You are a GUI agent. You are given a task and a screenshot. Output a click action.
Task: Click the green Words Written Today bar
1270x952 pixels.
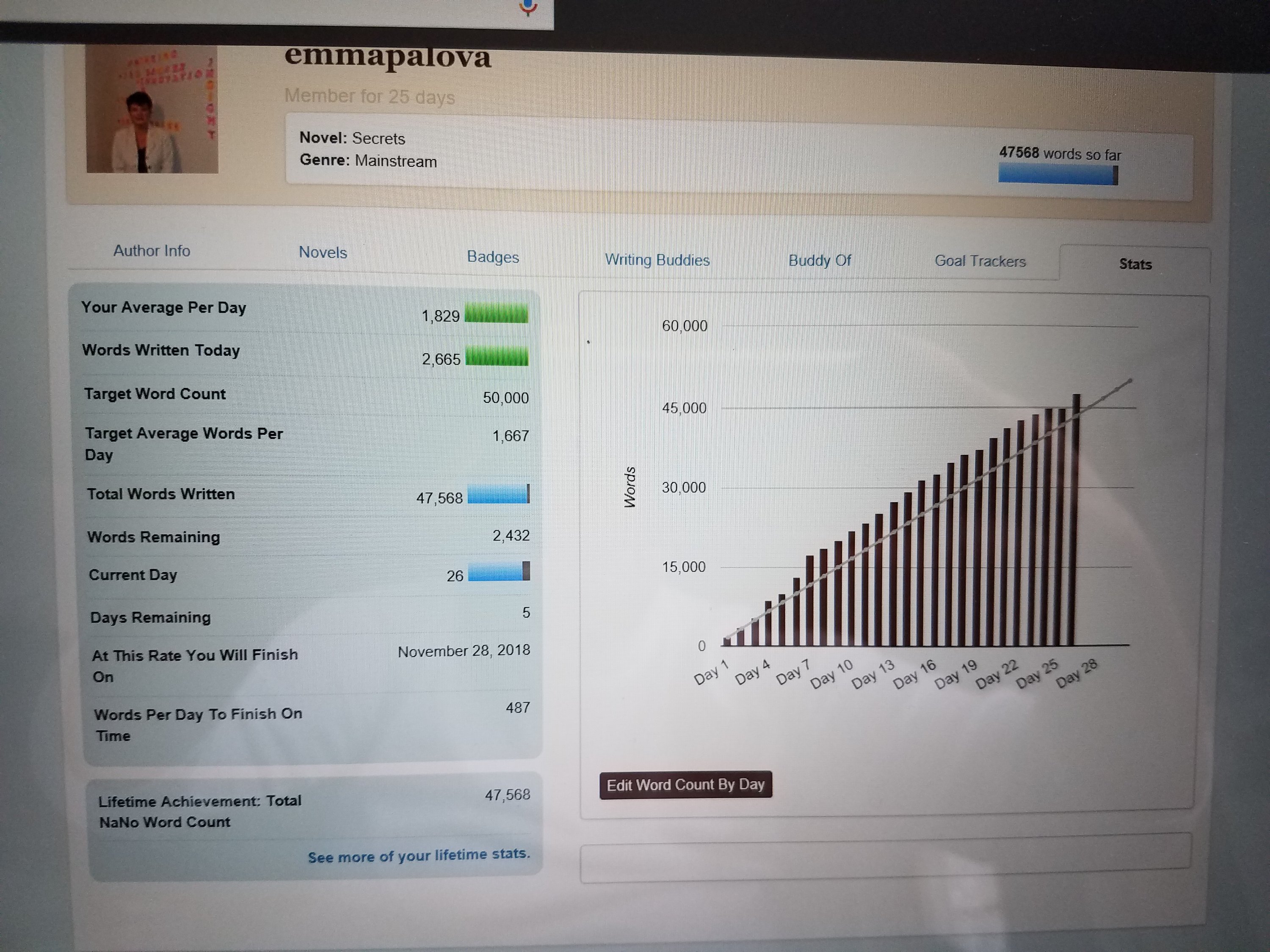pyautogui.click(x=497, y=356)
